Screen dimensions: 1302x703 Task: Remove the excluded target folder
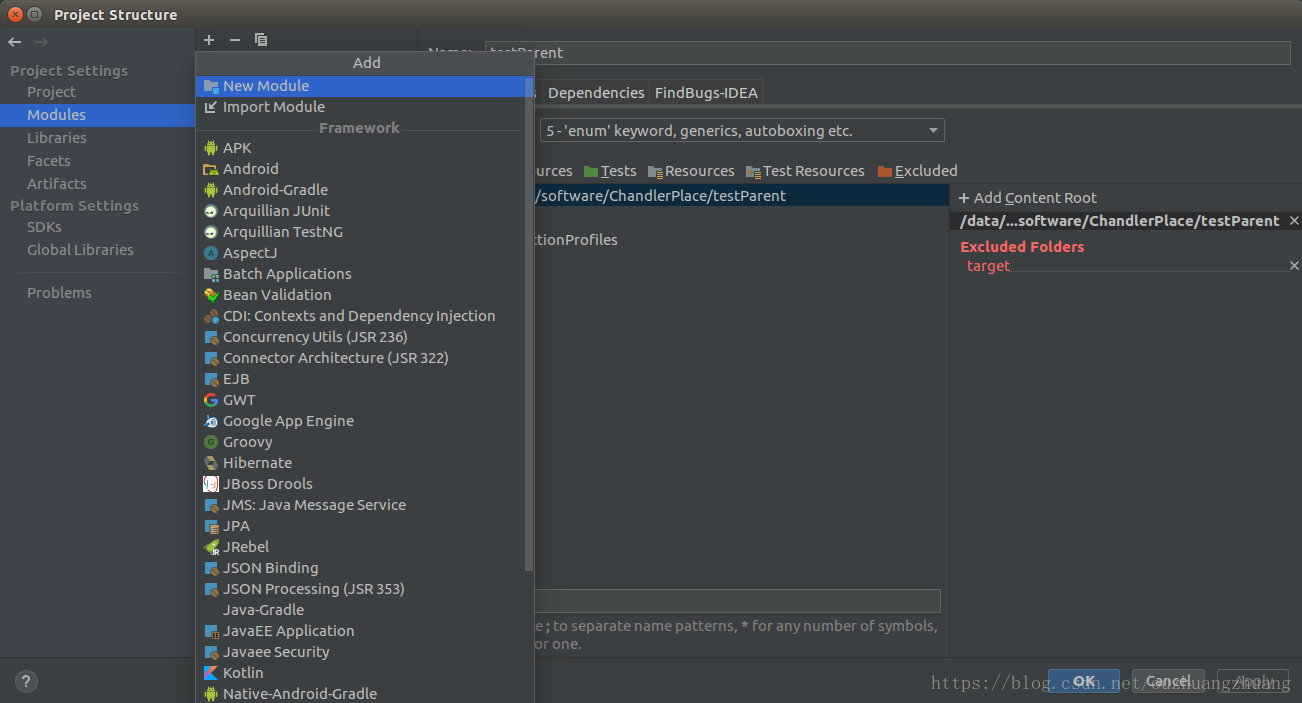tap(1294, 266)
